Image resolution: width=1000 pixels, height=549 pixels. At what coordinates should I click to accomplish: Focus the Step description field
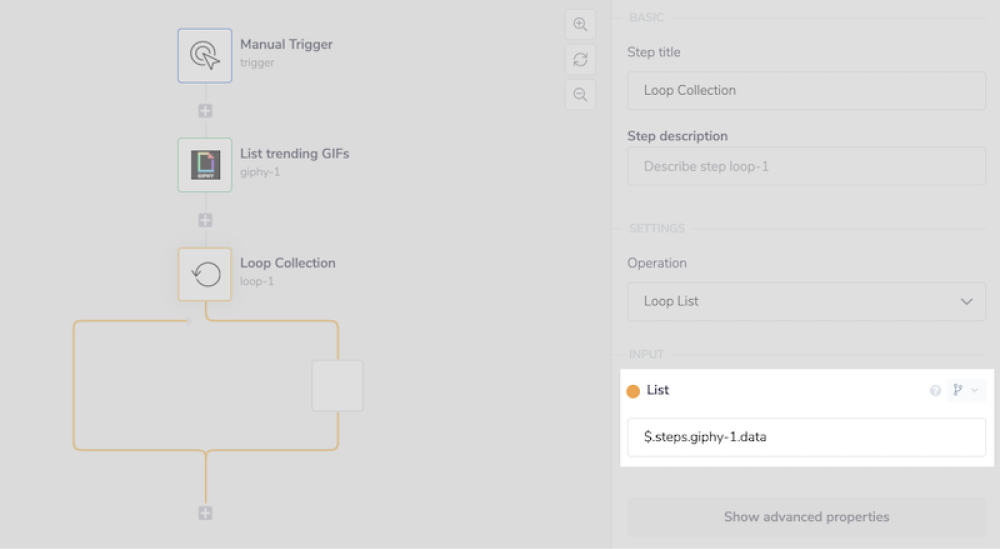coord(806,166)
